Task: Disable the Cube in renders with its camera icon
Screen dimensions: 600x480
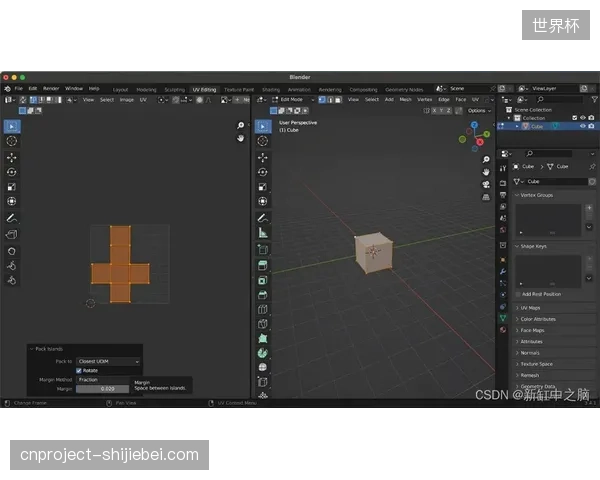Action: [592, 126]
